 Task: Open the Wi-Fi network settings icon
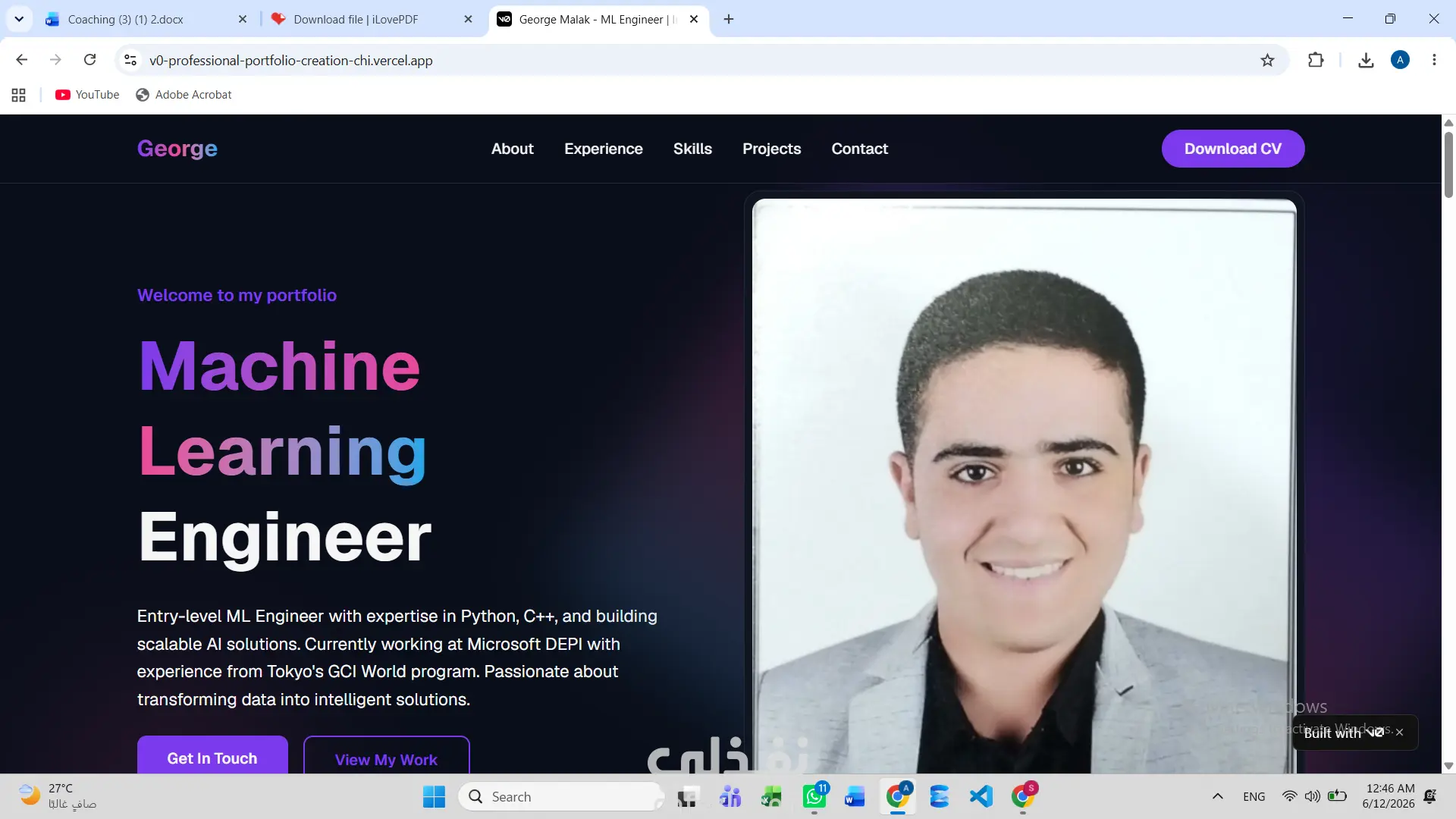point(1289,796)
